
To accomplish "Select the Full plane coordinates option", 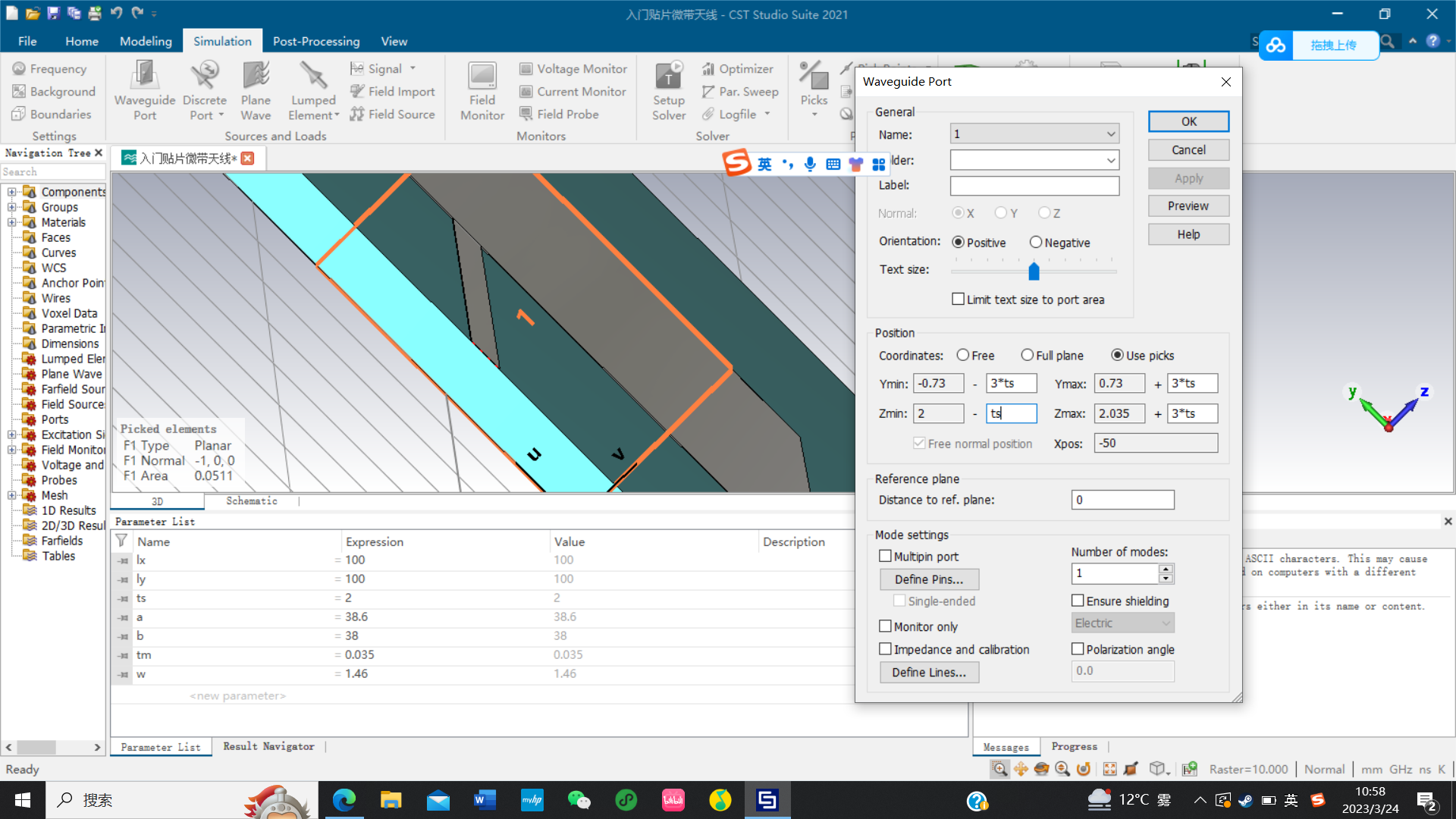I will 1027,355.
